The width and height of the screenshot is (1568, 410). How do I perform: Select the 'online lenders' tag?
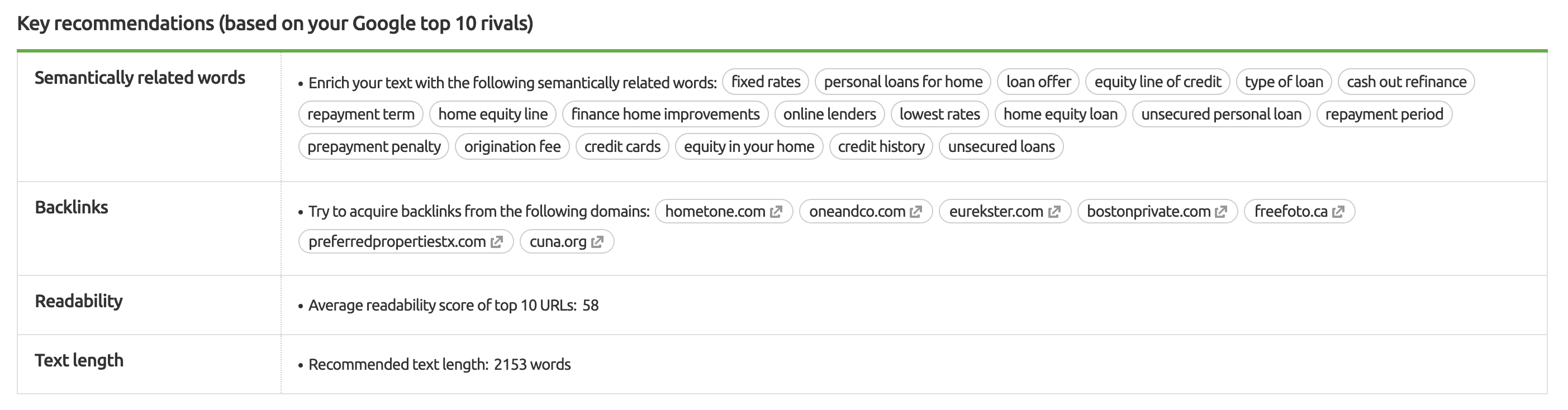click(x=829, y=115)
